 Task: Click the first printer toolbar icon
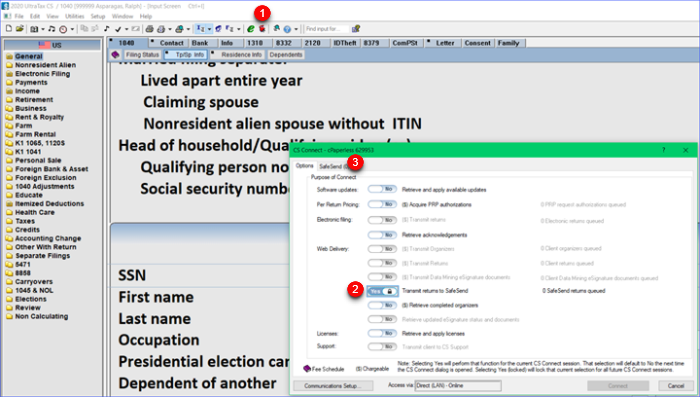click(150, 29)
